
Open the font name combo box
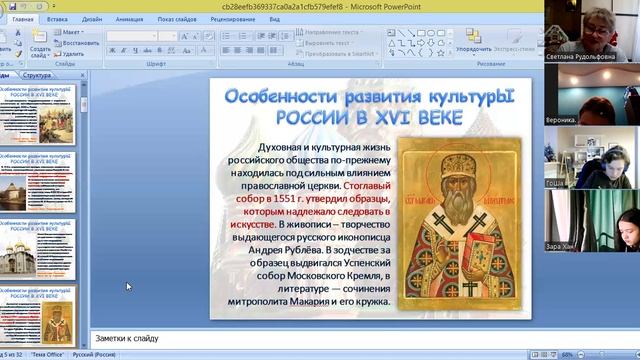tap(132, 36)
